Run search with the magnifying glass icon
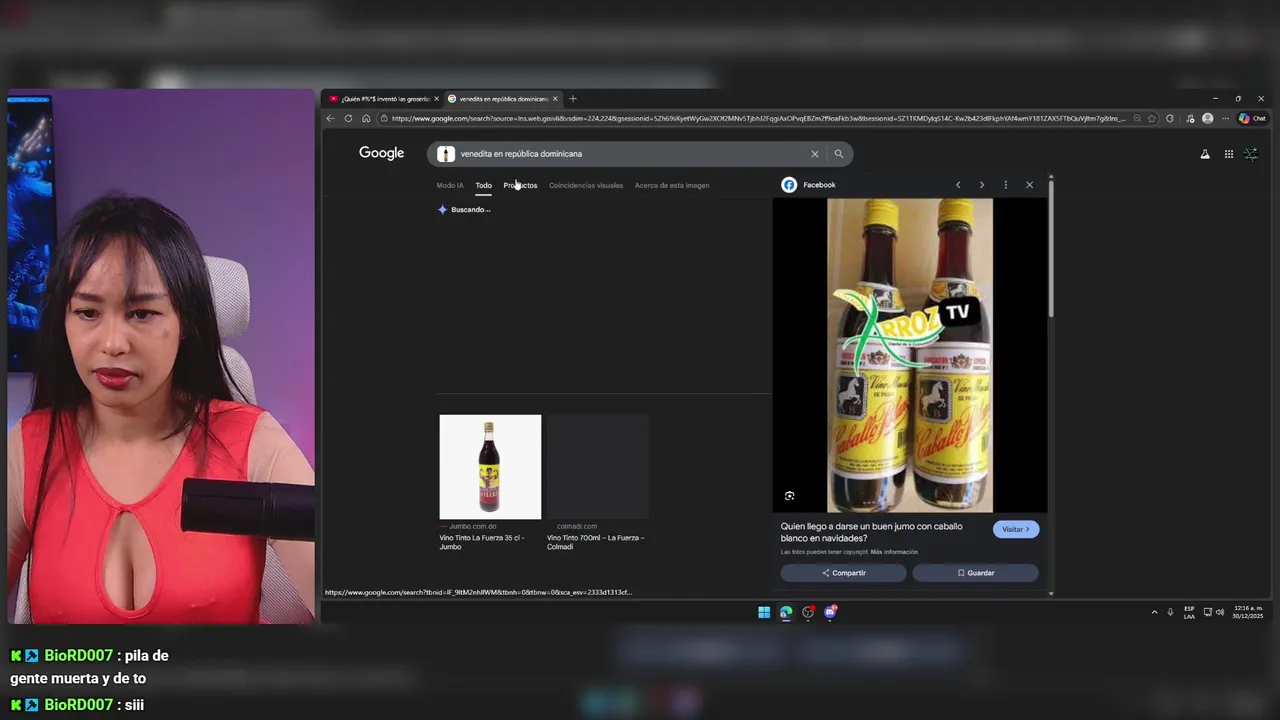This screenshot has width=1280, height=720. tap(839, 154)
